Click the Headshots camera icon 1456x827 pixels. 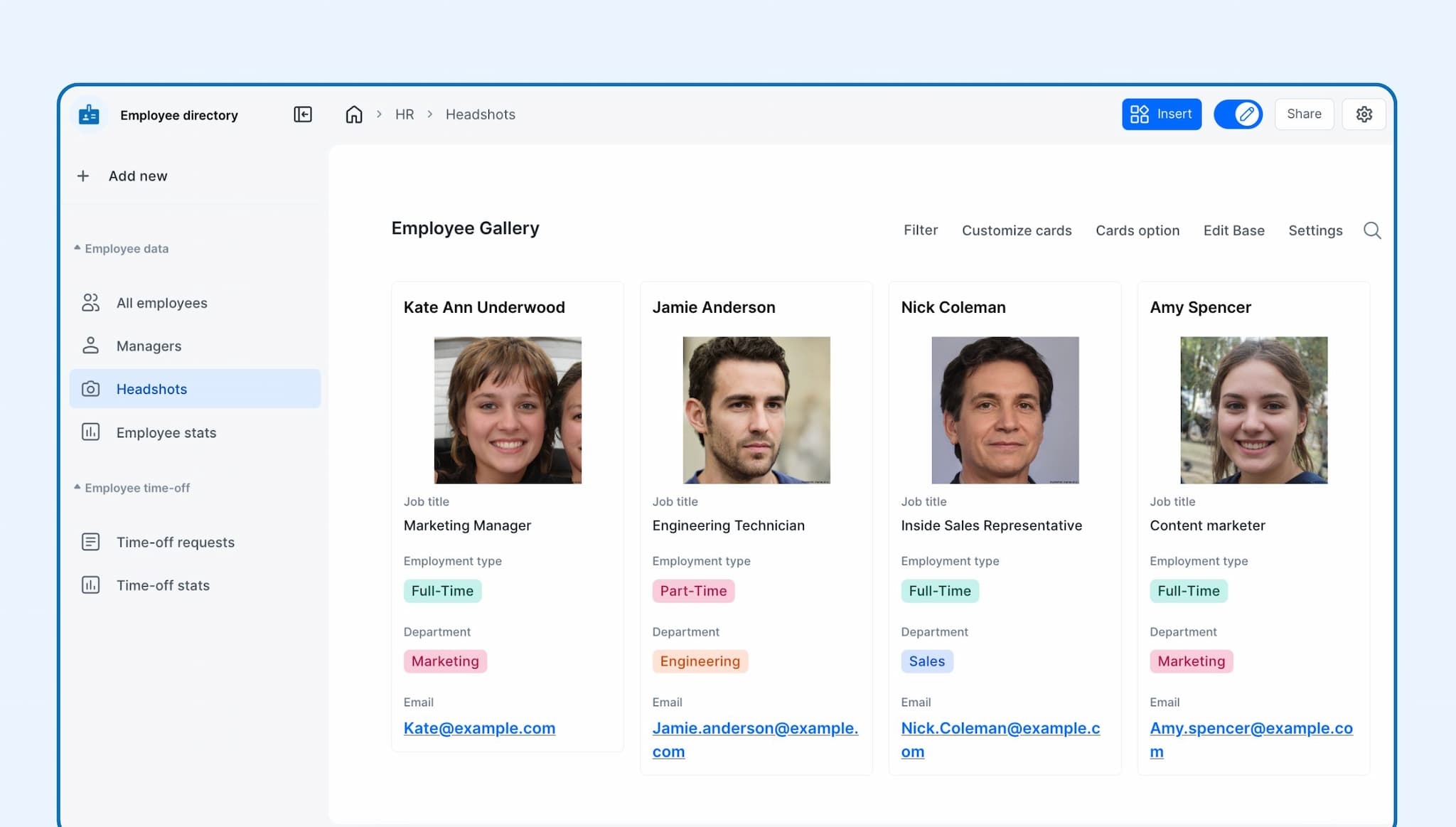tap(90, 389)
